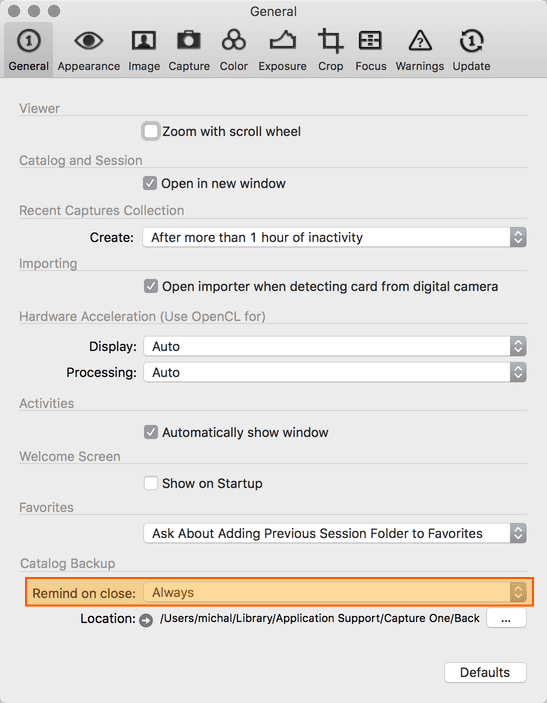Select the Crop tool preferences icon
The height and width of the screenshot is (703, 547).
330,41
